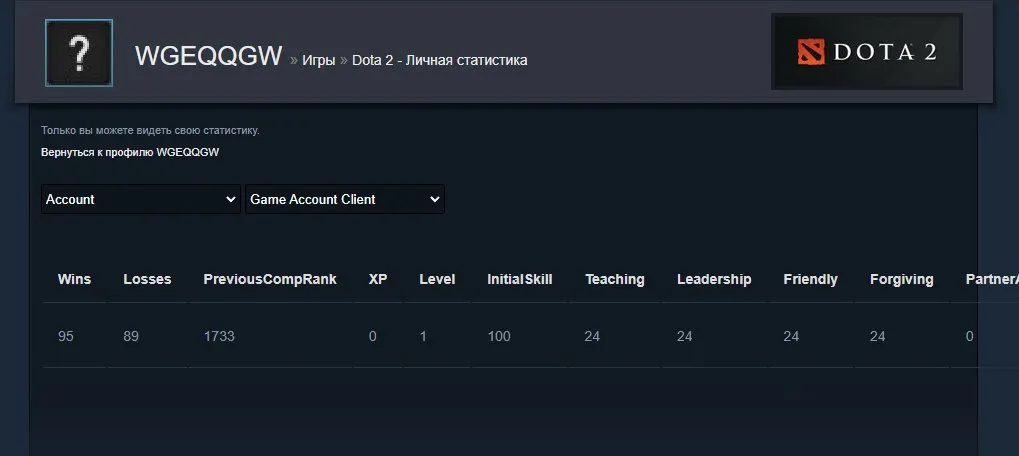Click the PreviousCompRank column header
1019x456 pixels.
point(270,279)
